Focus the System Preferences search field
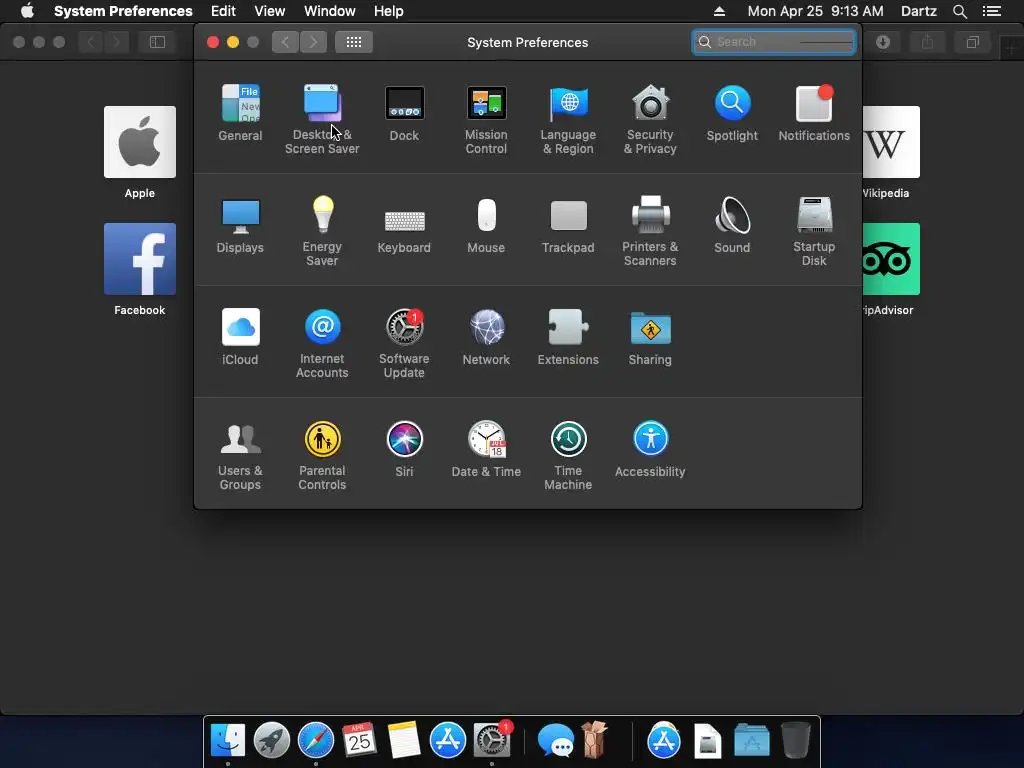Image resolution: width=1024 pixels, height=768 pixels. pyautogui.click(x=774, y=42)
